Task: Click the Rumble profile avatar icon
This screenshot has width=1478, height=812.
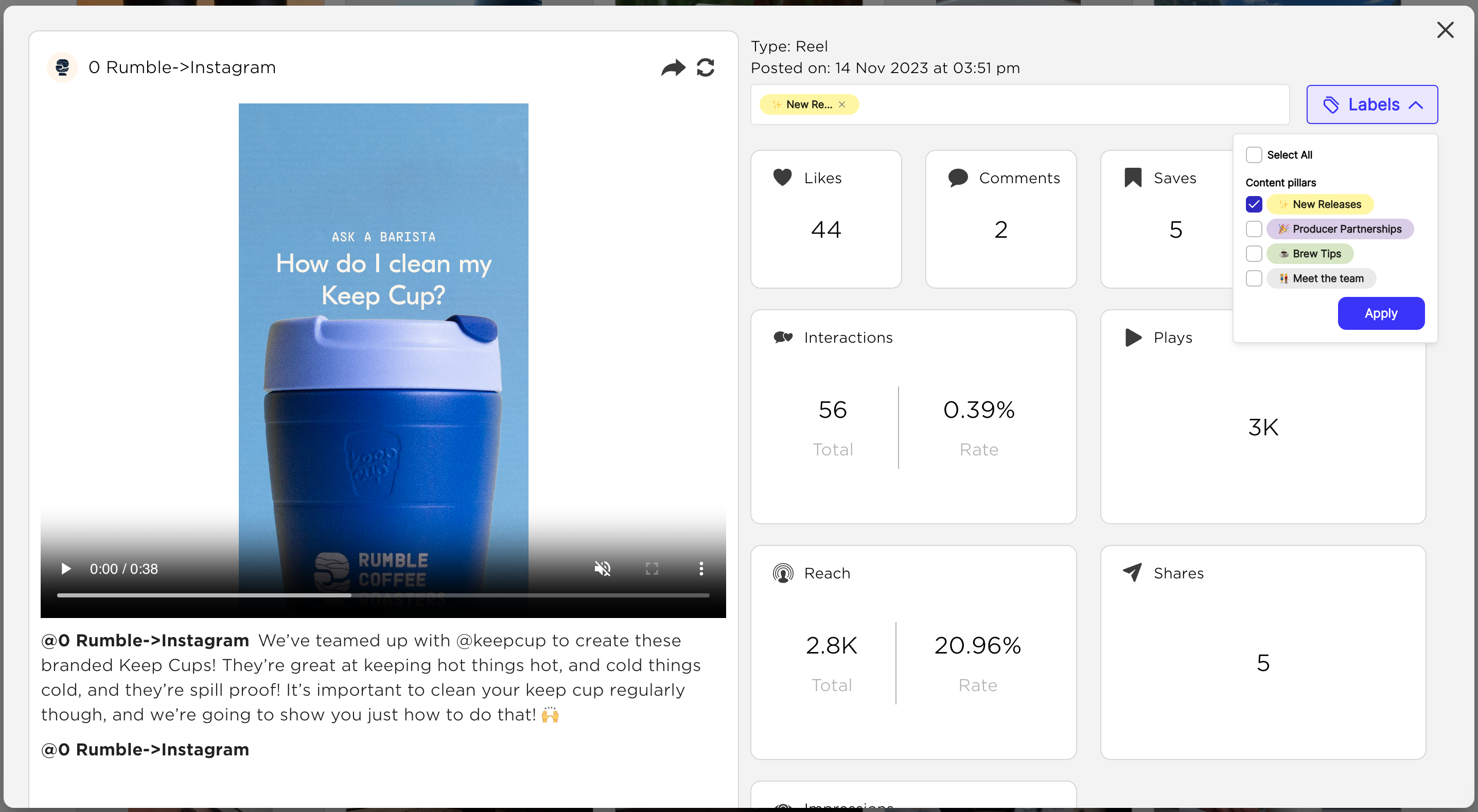Action: pyautogui.click(x=62, y=68)
